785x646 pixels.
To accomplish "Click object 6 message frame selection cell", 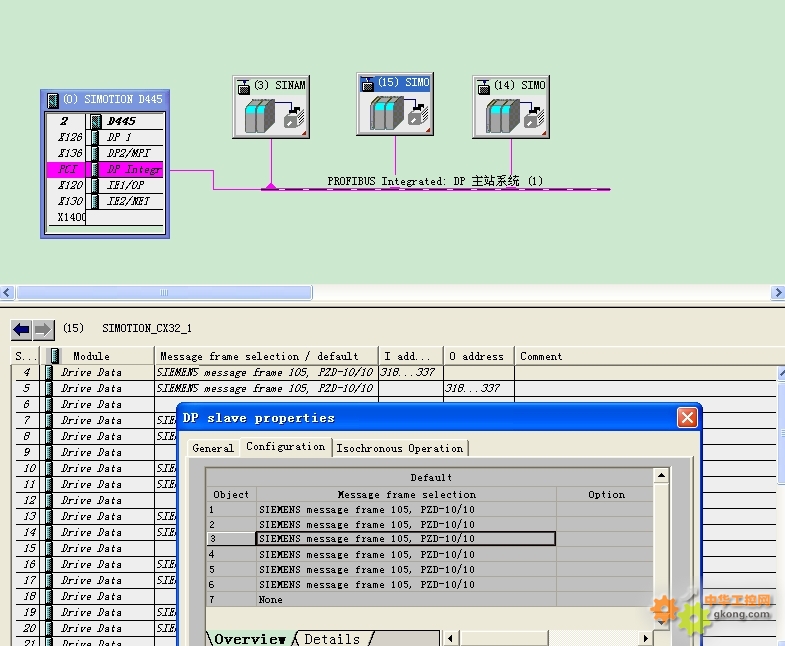I will pos(406,584).
